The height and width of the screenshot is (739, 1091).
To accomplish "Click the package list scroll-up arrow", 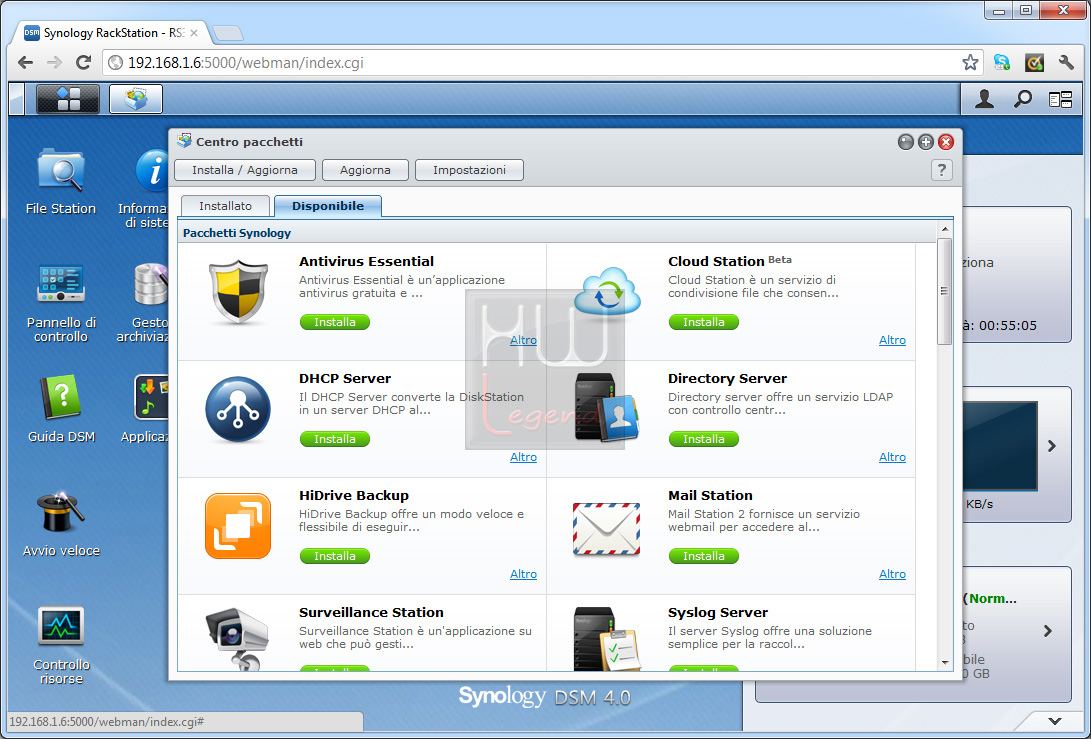I will pos(944,229).
